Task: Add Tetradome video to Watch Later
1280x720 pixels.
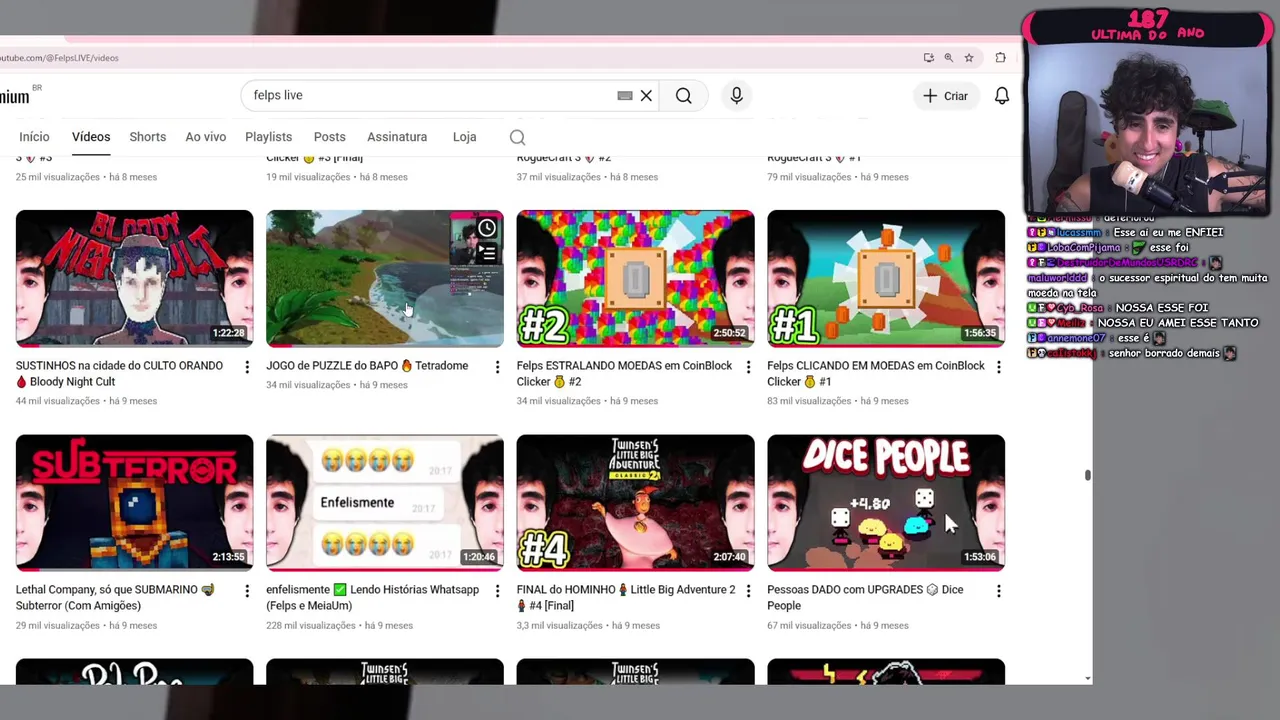Action: tap(487, 229)
